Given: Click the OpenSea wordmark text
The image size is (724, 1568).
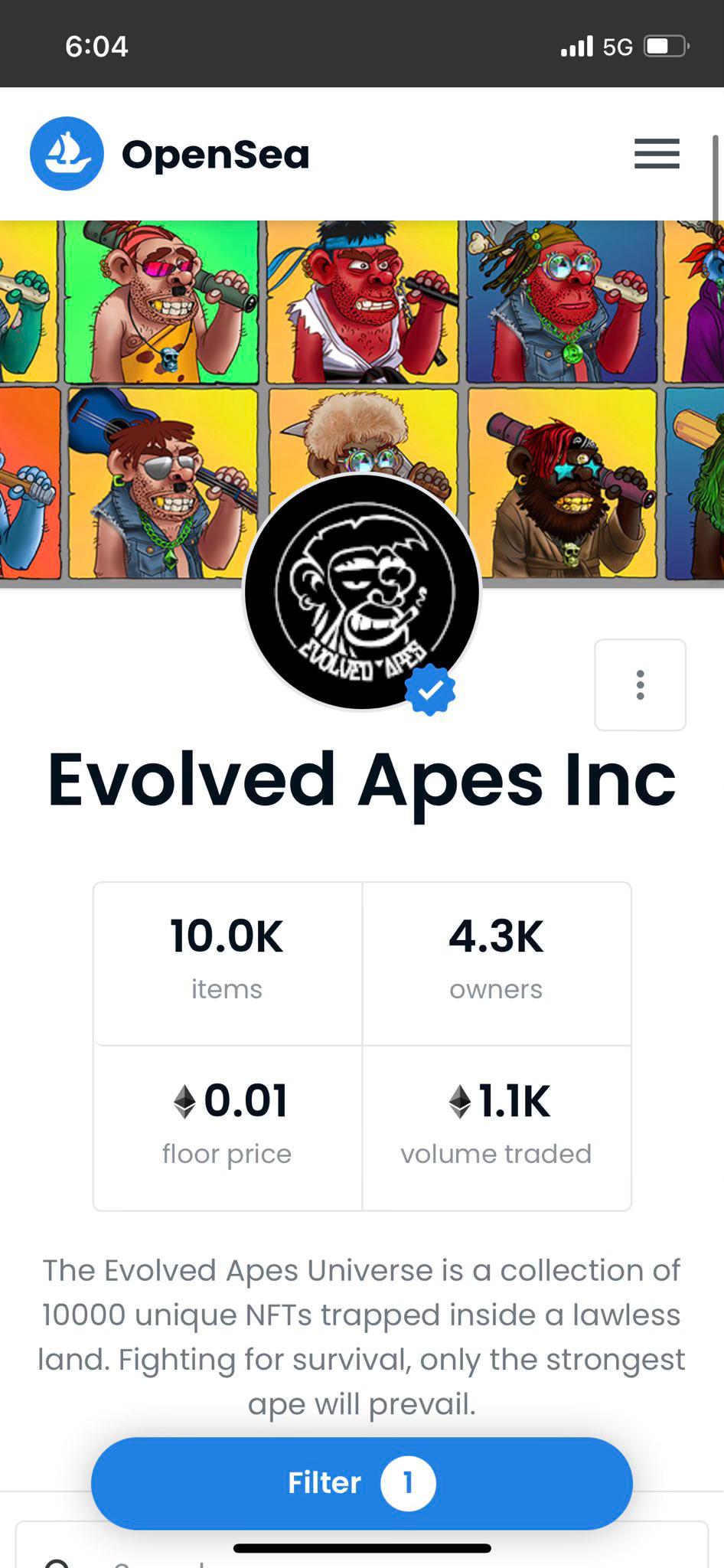Looking at the screenshot, I should 216,155.
